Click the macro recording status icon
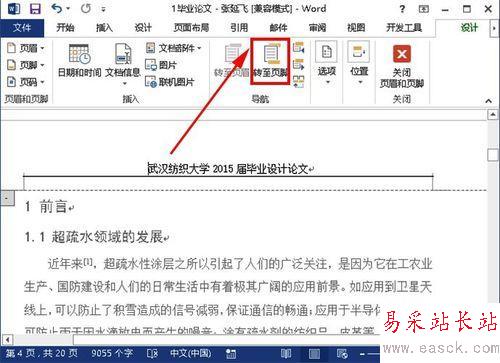 coord(231,353)
